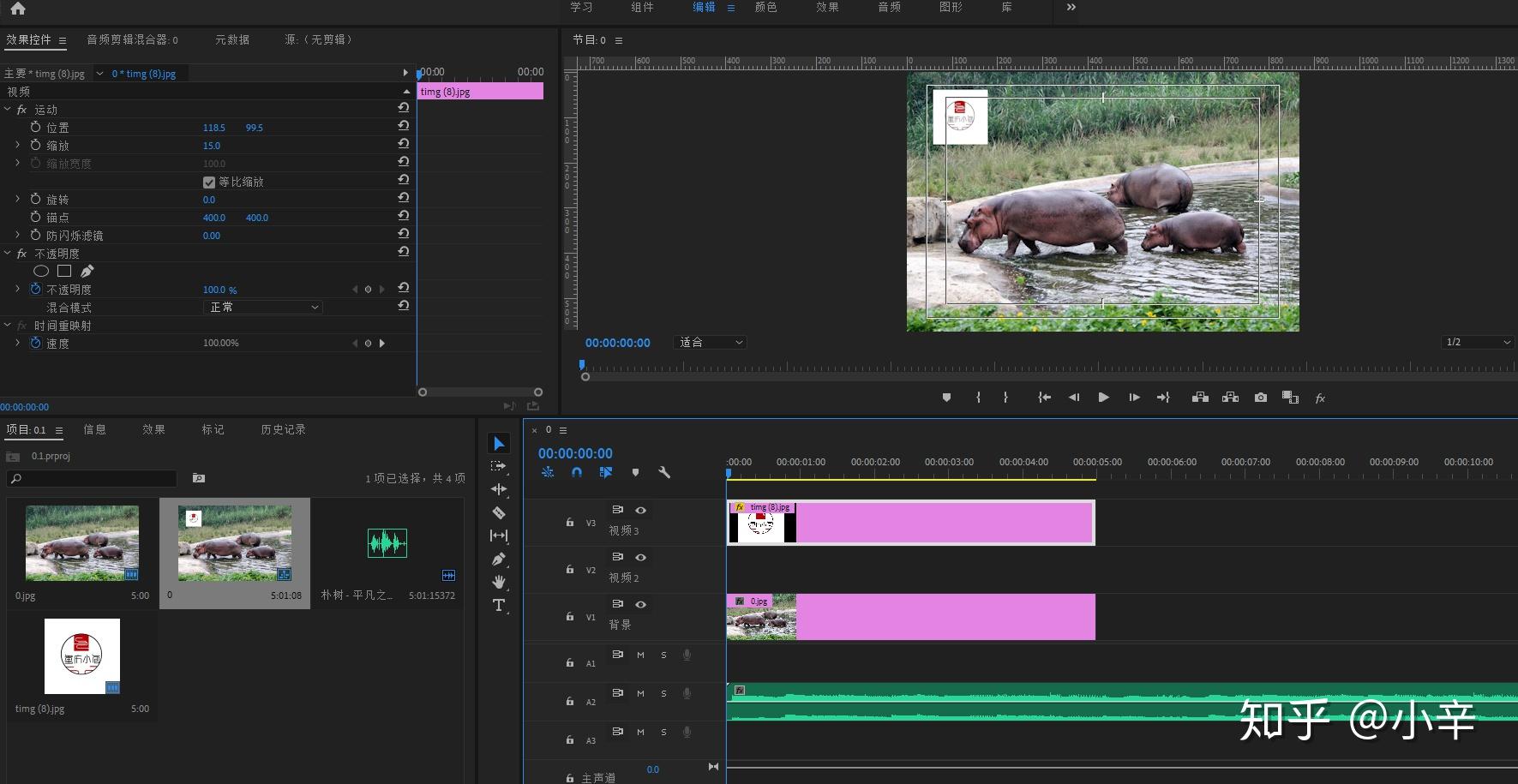The height and width of the screenshot is (784, 1518).
Task: Click the Lift button in Program monitor
Action: pyautogui.click(x=1200, y=398)
